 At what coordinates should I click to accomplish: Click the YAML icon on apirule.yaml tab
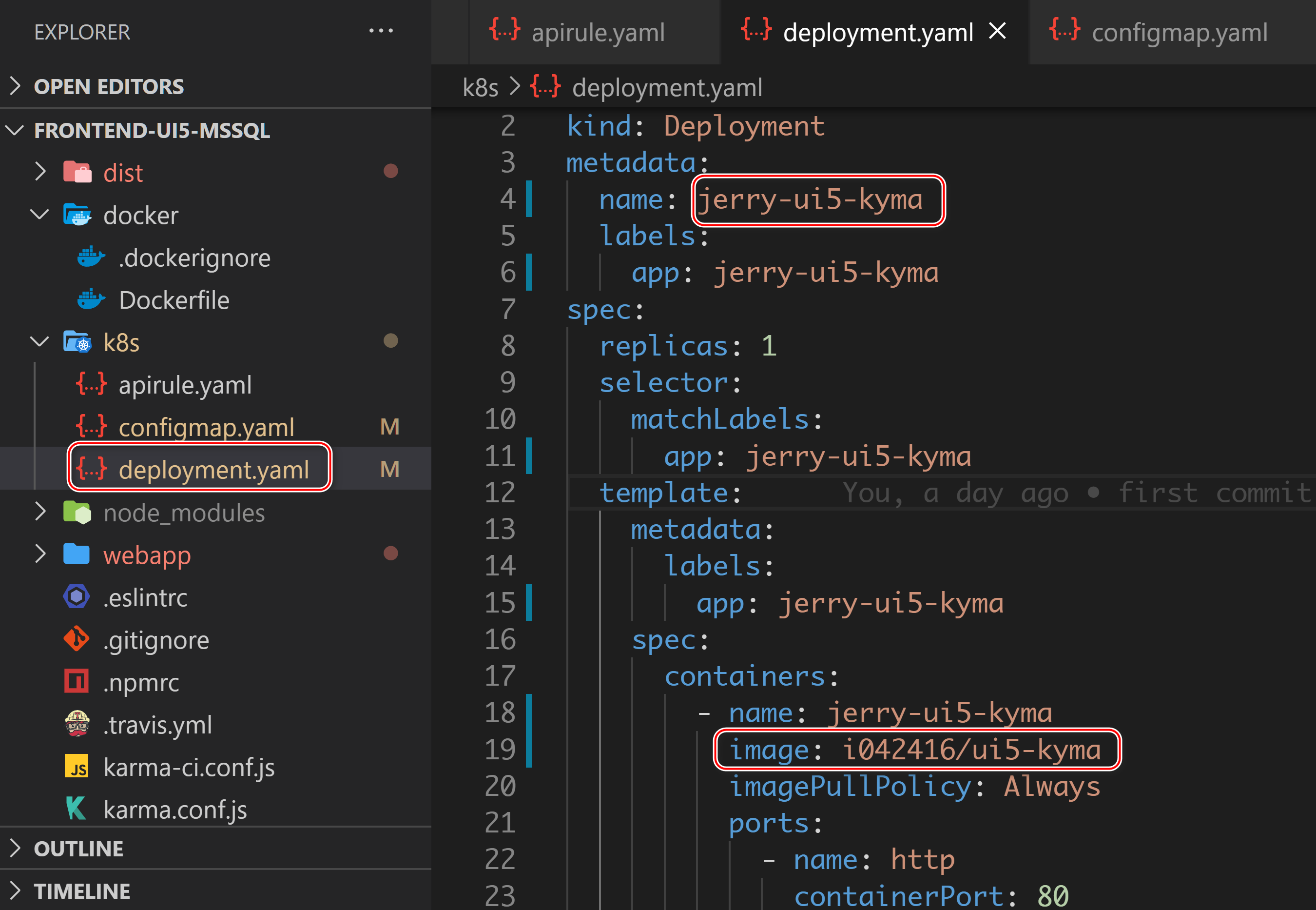(505, 29)
